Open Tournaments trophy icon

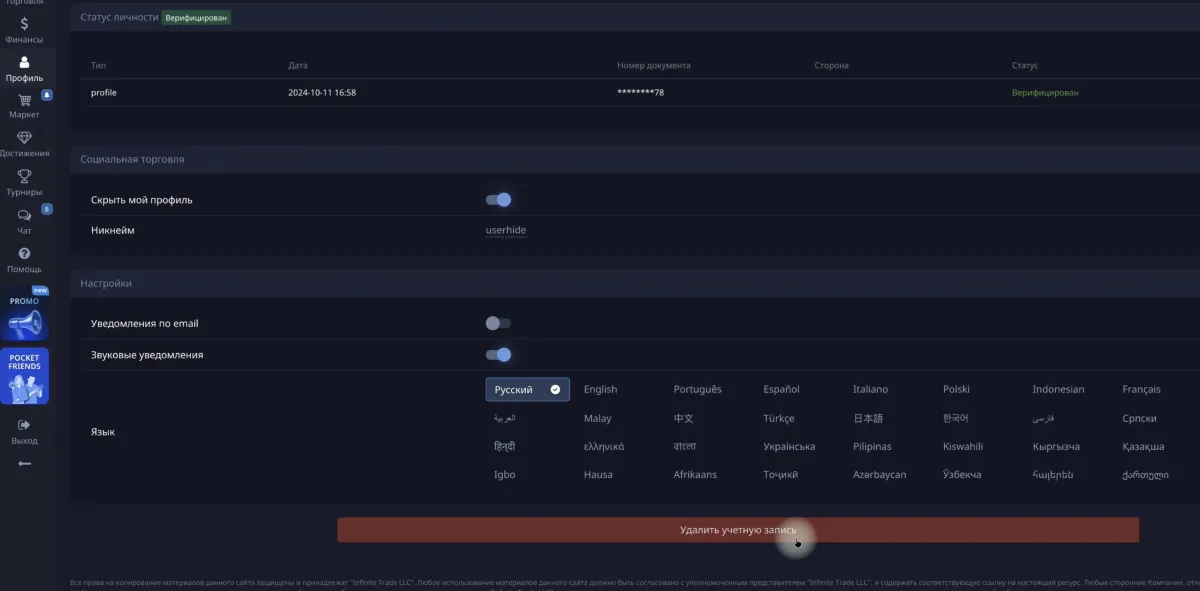[24, 177]
